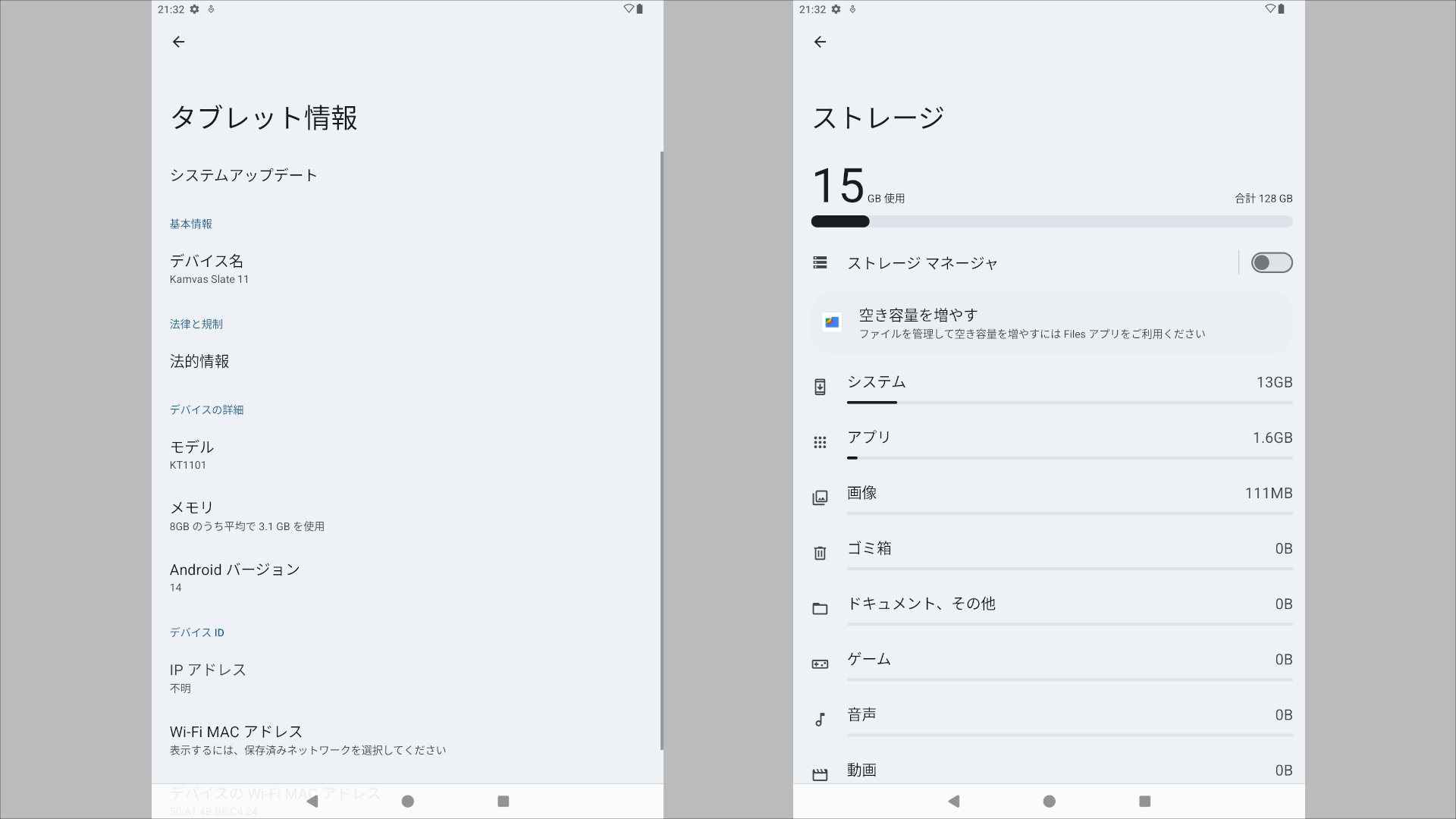Select デバイス名 Kamvas Slate 11
Viewport: 1456px width, 819px height.
click(x=208, y=268)
